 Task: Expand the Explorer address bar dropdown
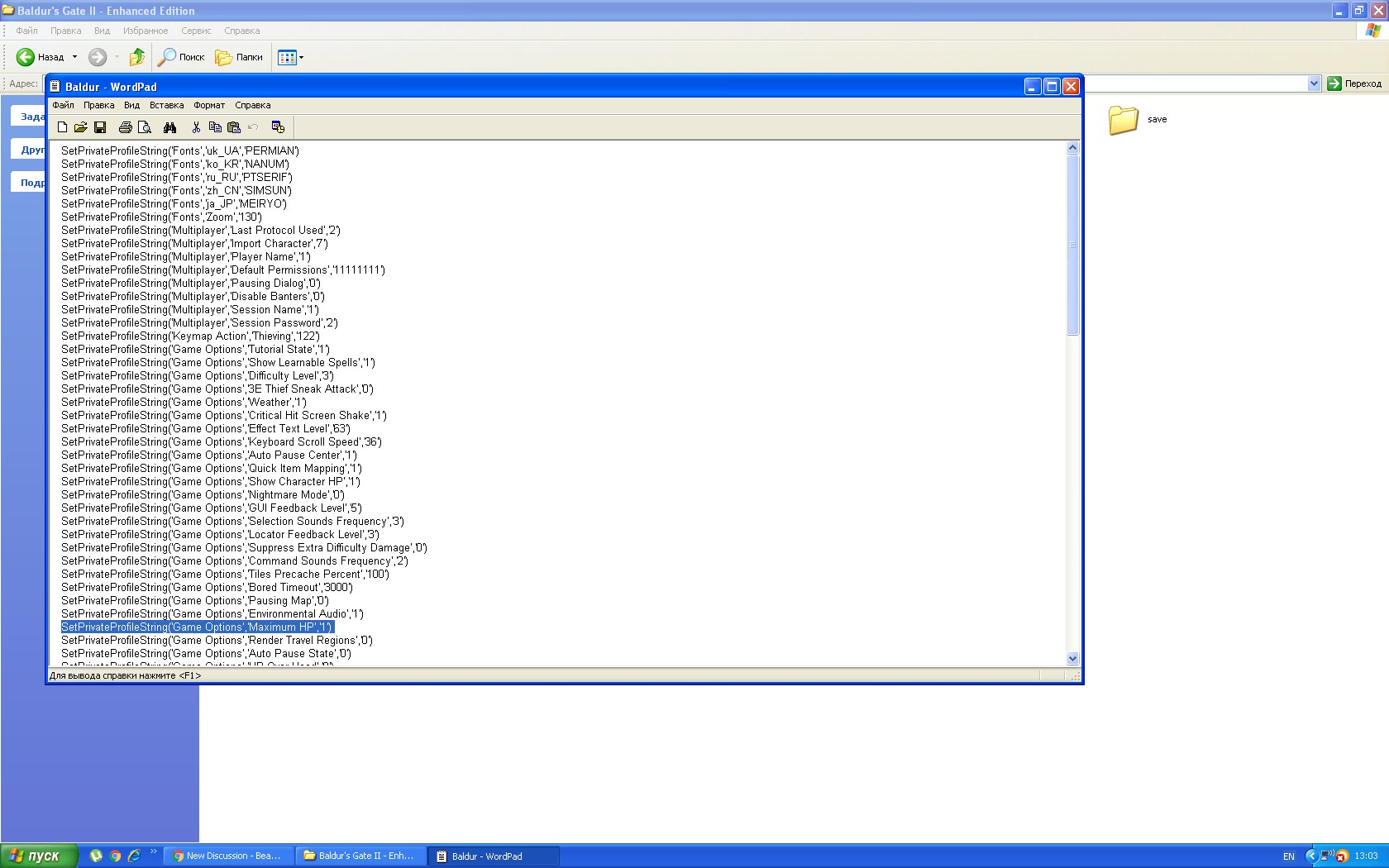point(1314,83)
